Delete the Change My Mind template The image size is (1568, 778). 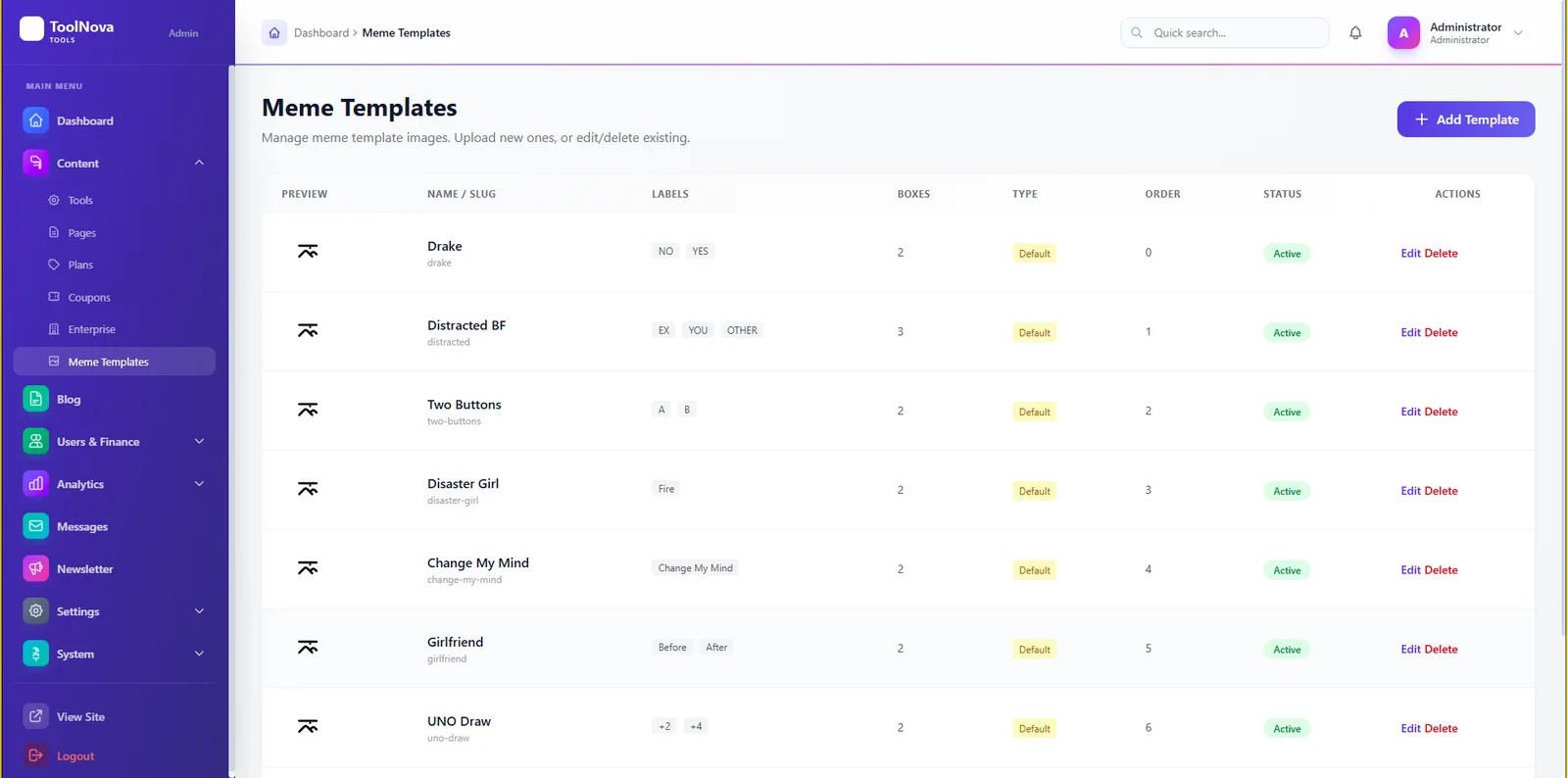(x=1441, y=570)
